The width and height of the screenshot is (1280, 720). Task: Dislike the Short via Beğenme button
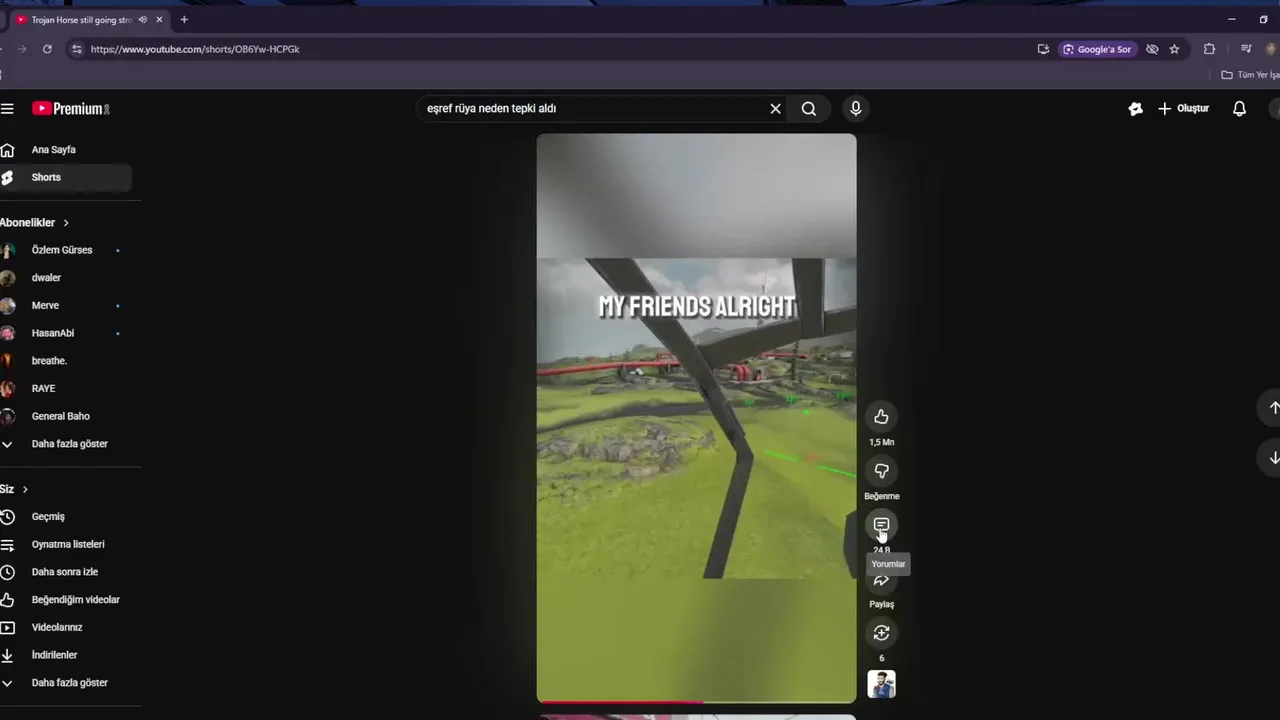[881, 471]
